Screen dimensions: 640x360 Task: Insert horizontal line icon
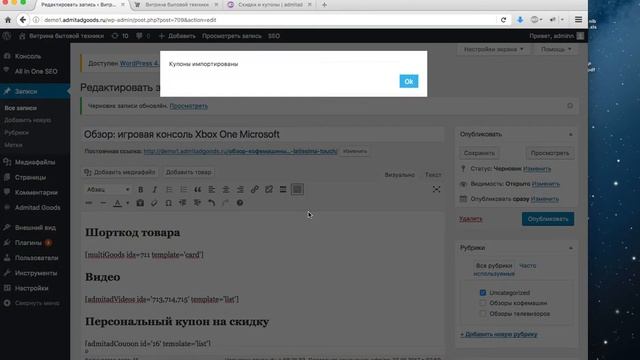(103, 203)
